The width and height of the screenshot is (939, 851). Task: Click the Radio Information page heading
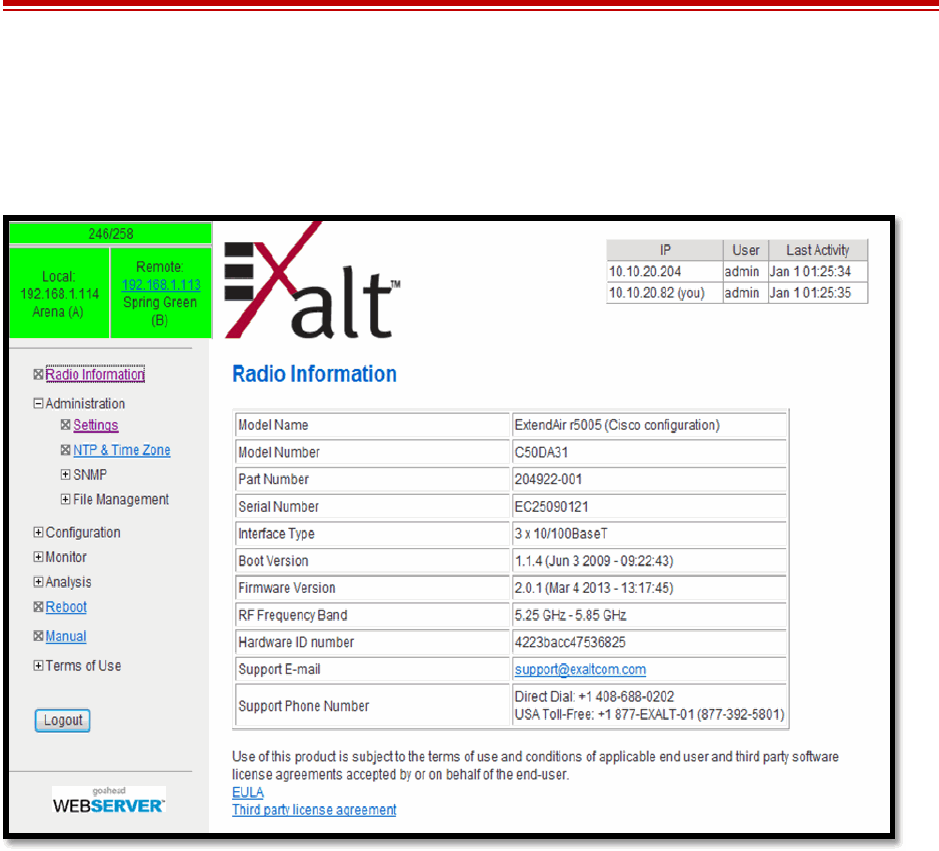point(314,374)
